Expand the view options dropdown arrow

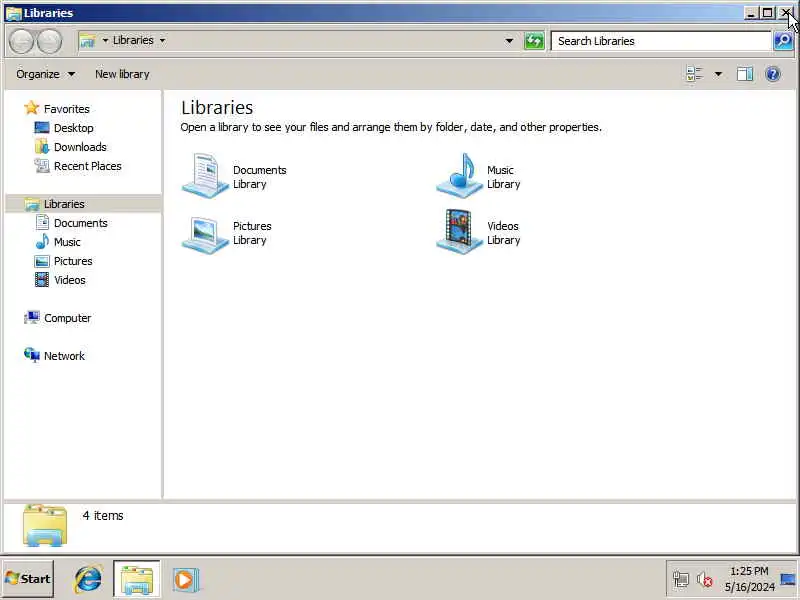tap(718, 74)
